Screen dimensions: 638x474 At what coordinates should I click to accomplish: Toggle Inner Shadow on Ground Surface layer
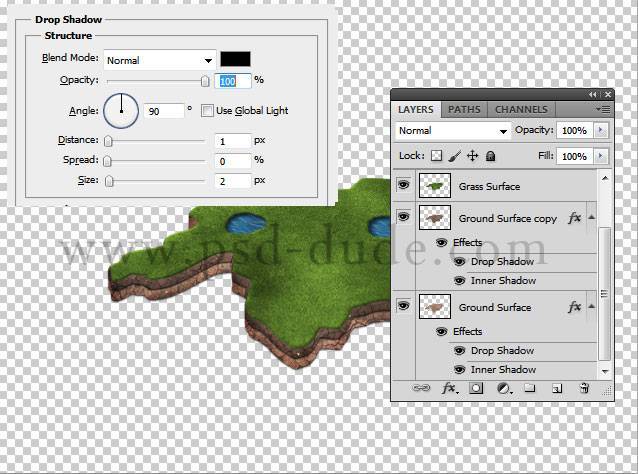pos(459,369)
